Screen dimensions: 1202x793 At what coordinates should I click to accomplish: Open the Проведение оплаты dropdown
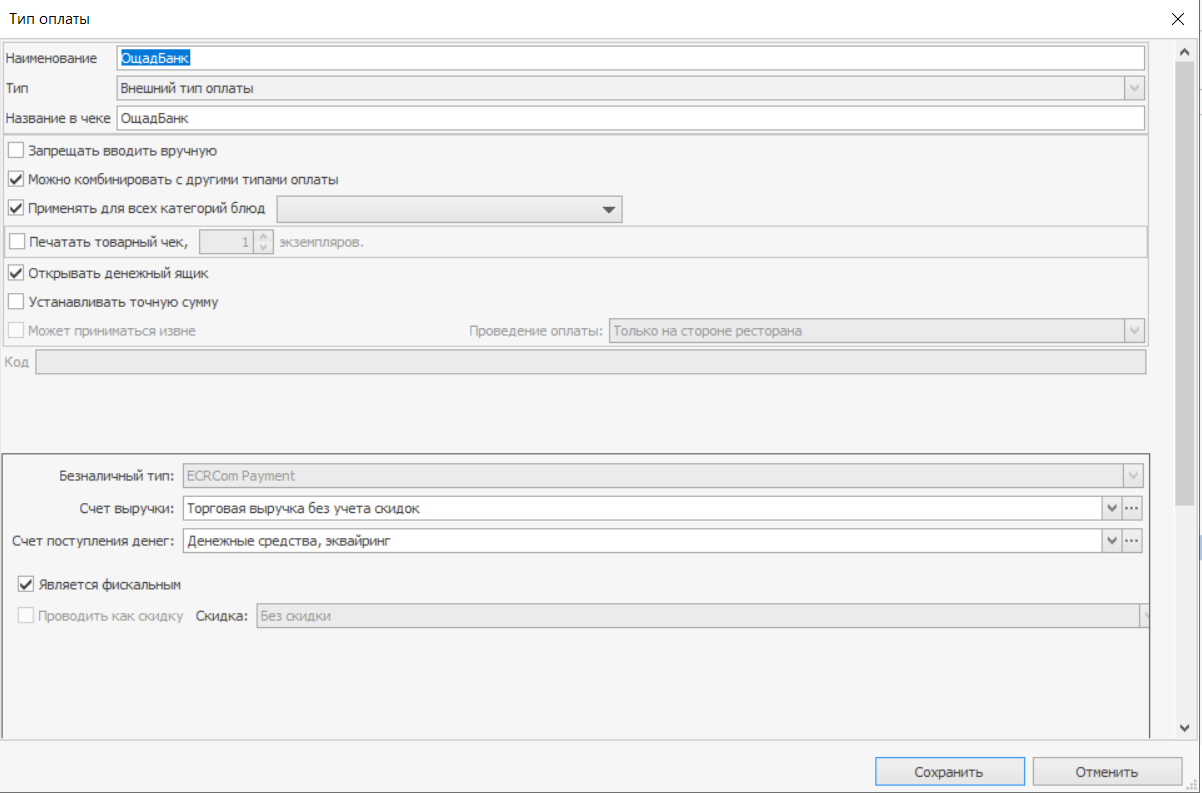point(1134,330)
